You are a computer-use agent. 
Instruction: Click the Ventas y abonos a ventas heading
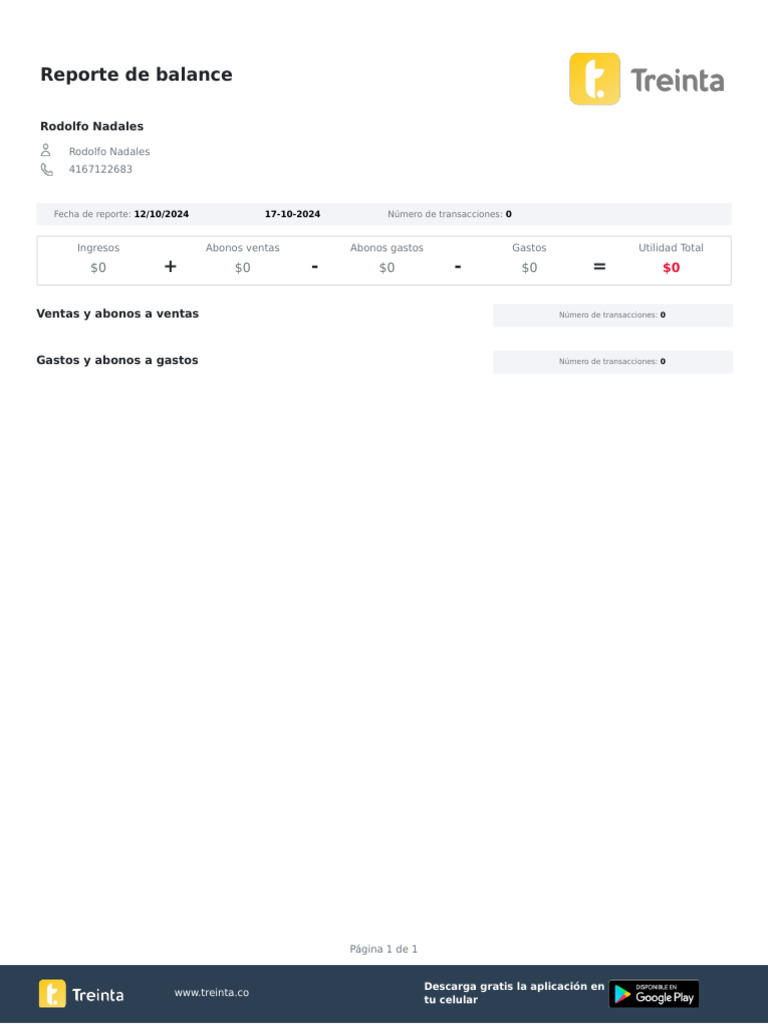118,313
